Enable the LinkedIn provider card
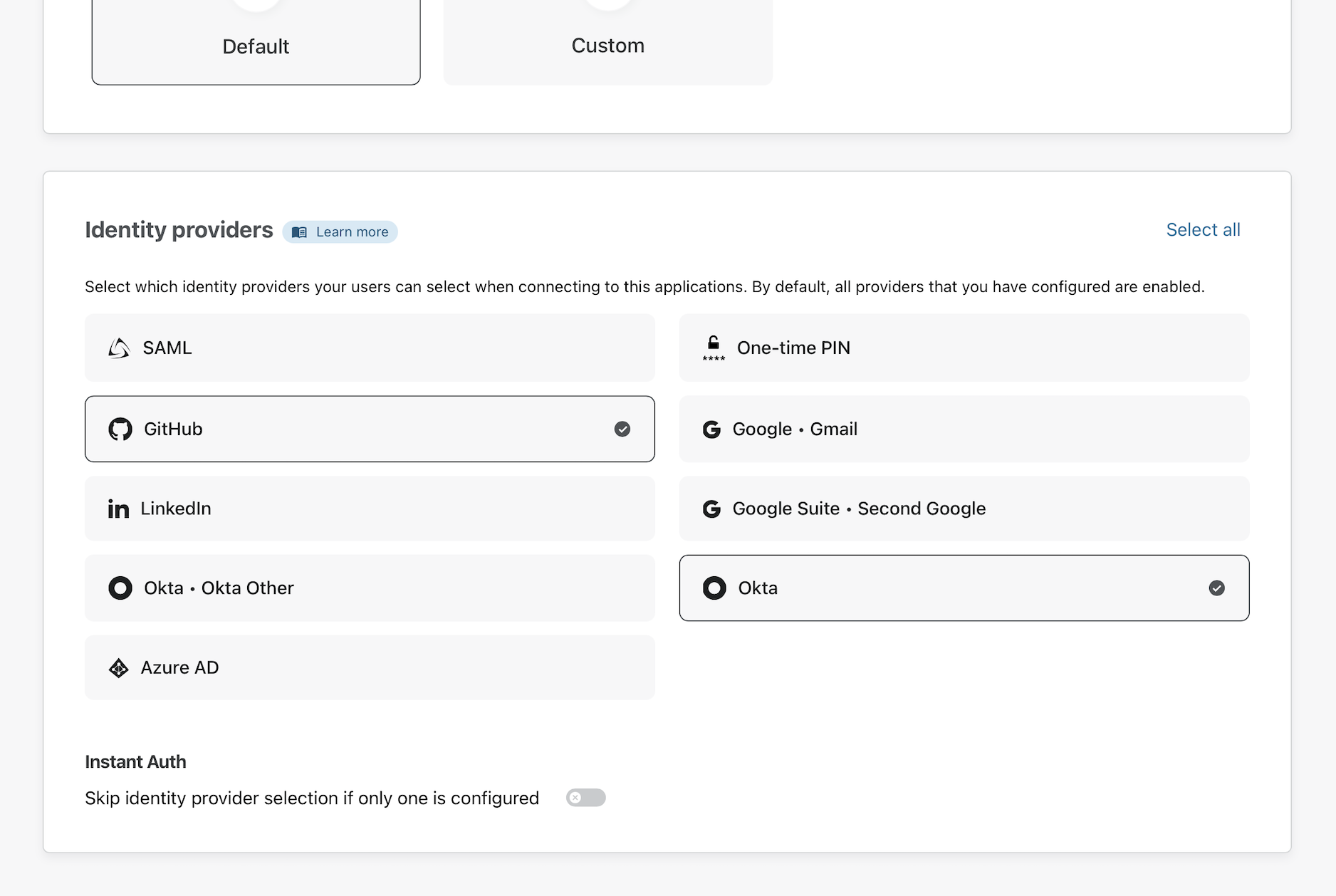1336x896 pixels. [370, 509]
